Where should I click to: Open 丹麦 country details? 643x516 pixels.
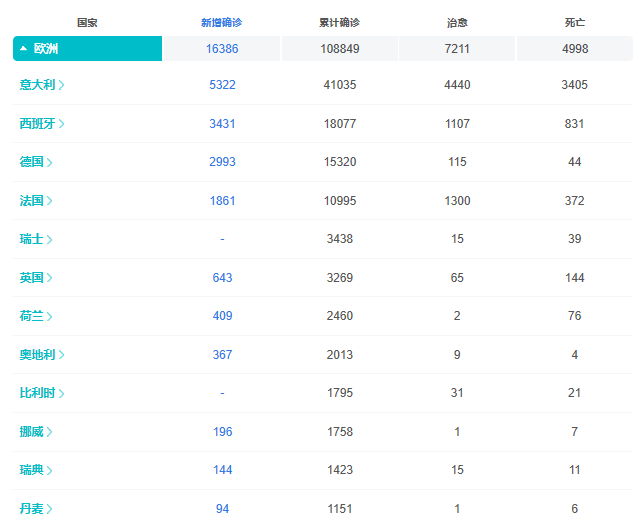(36, 509)
